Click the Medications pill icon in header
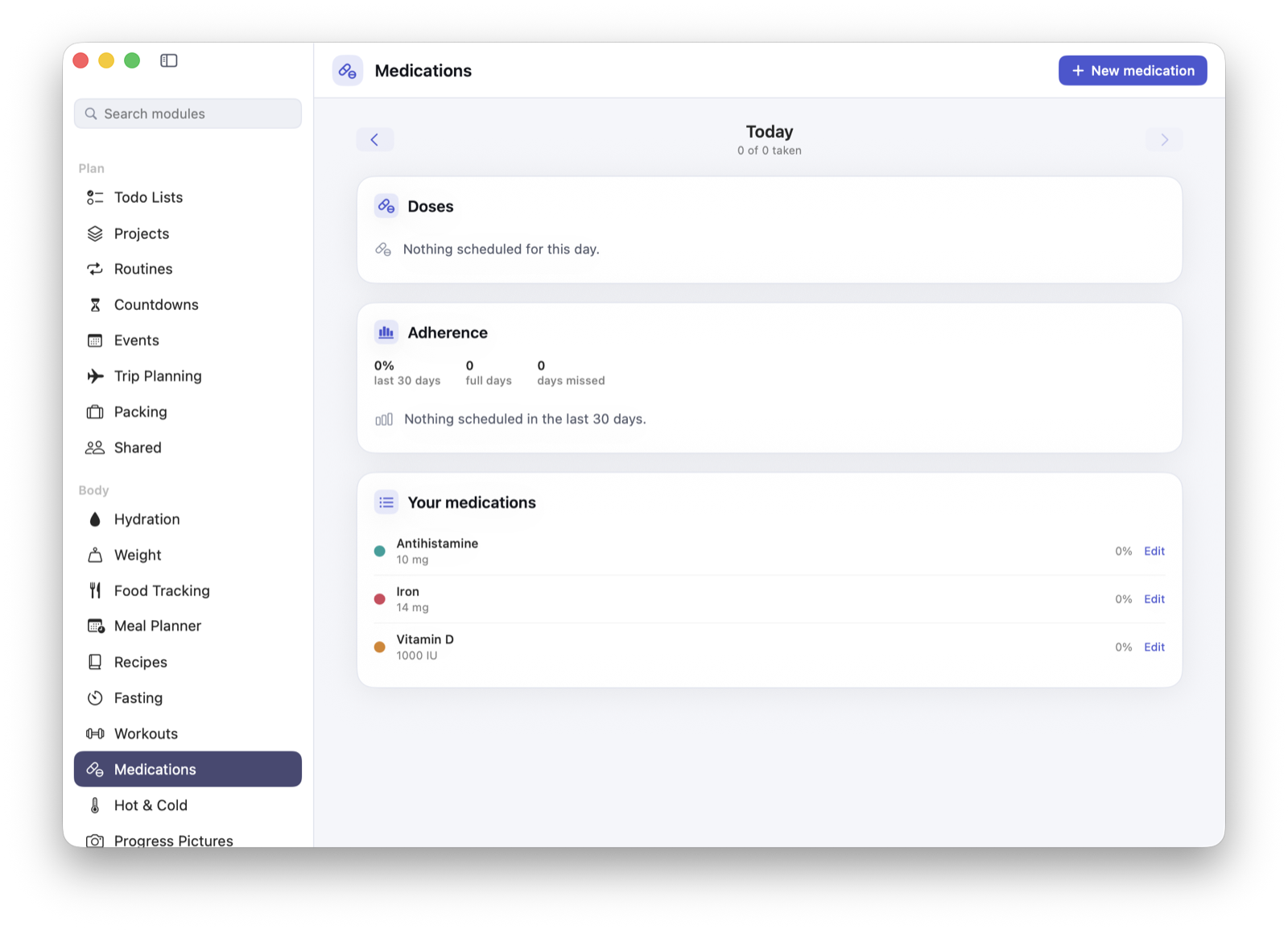The width and height of the screenshot is (1288, 930). pyautogui.click(x=348, y=71)
